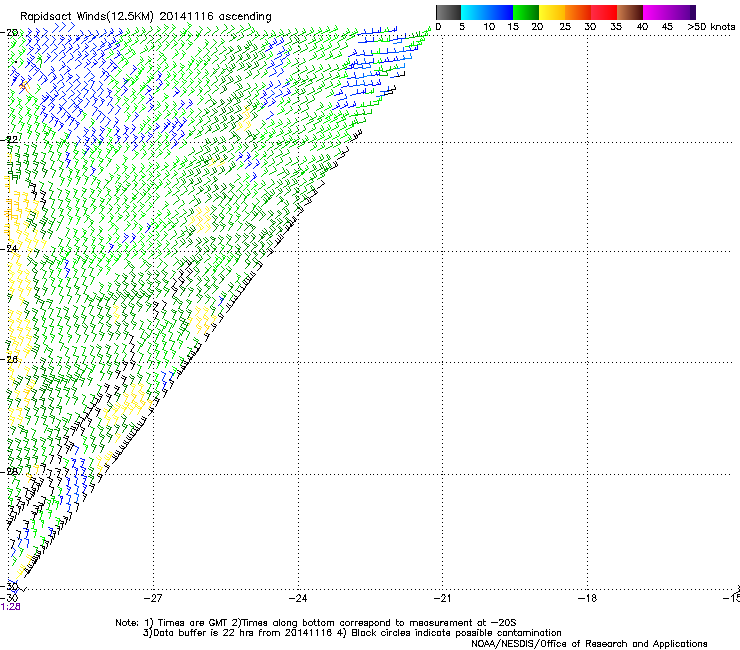Click the '-22' latitude axis label
This screenshot has width=740, height=650.
click(x=9, y=140)
